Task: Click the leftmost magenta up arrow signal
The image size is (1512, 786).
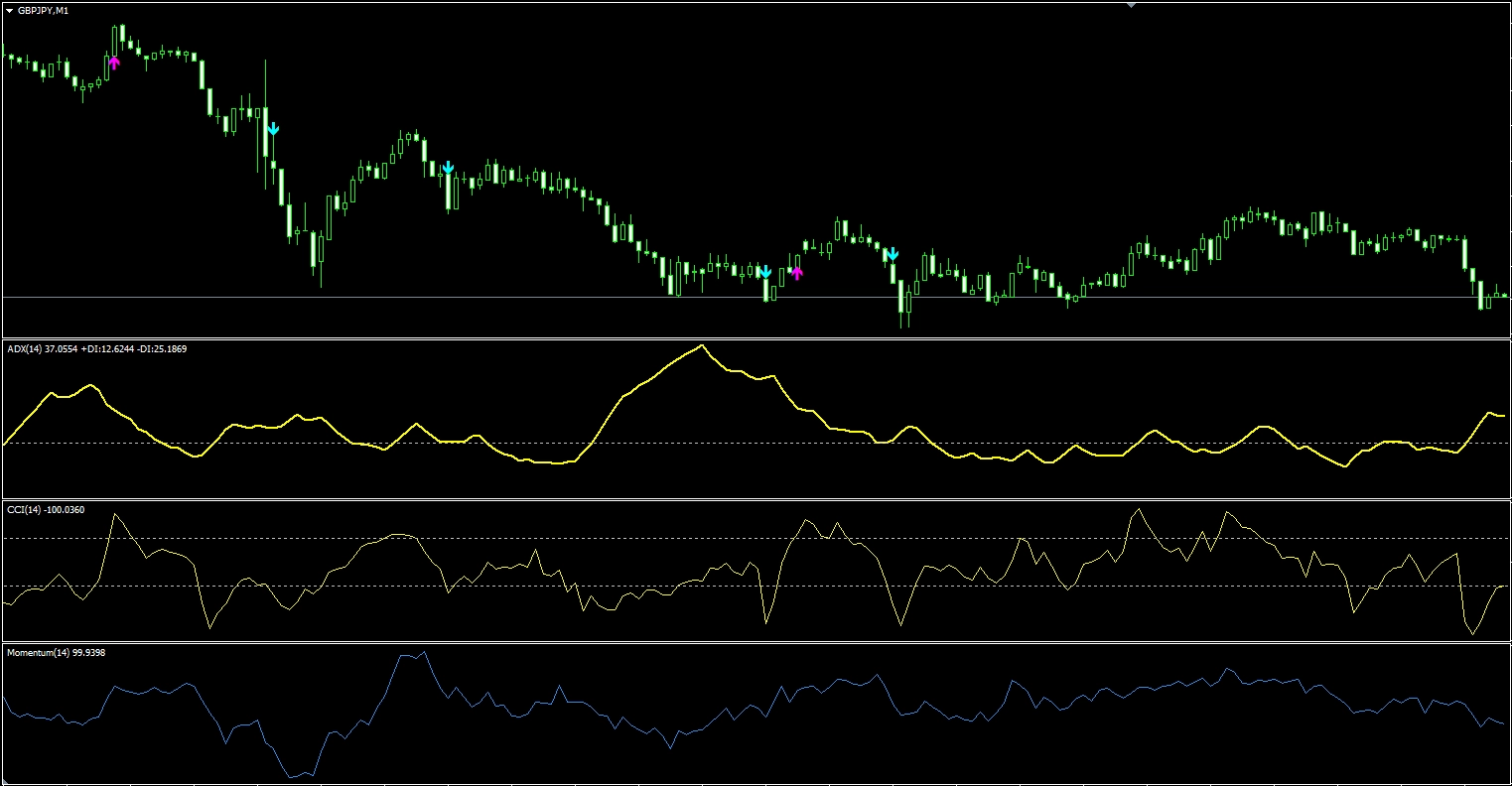Action: 114,64
